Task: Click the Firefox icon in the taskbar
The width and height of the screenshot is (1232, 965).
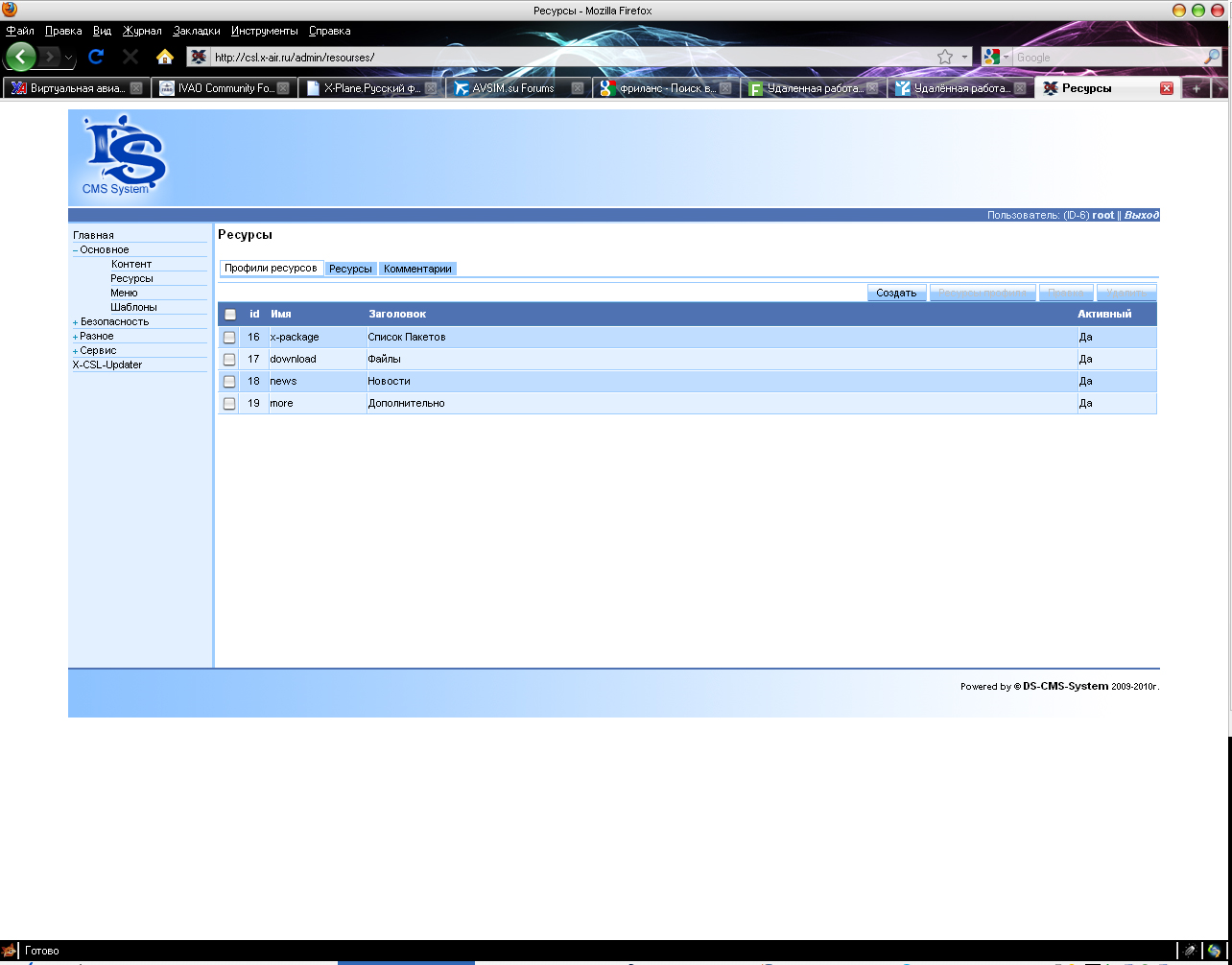Action: click(11, 951)
